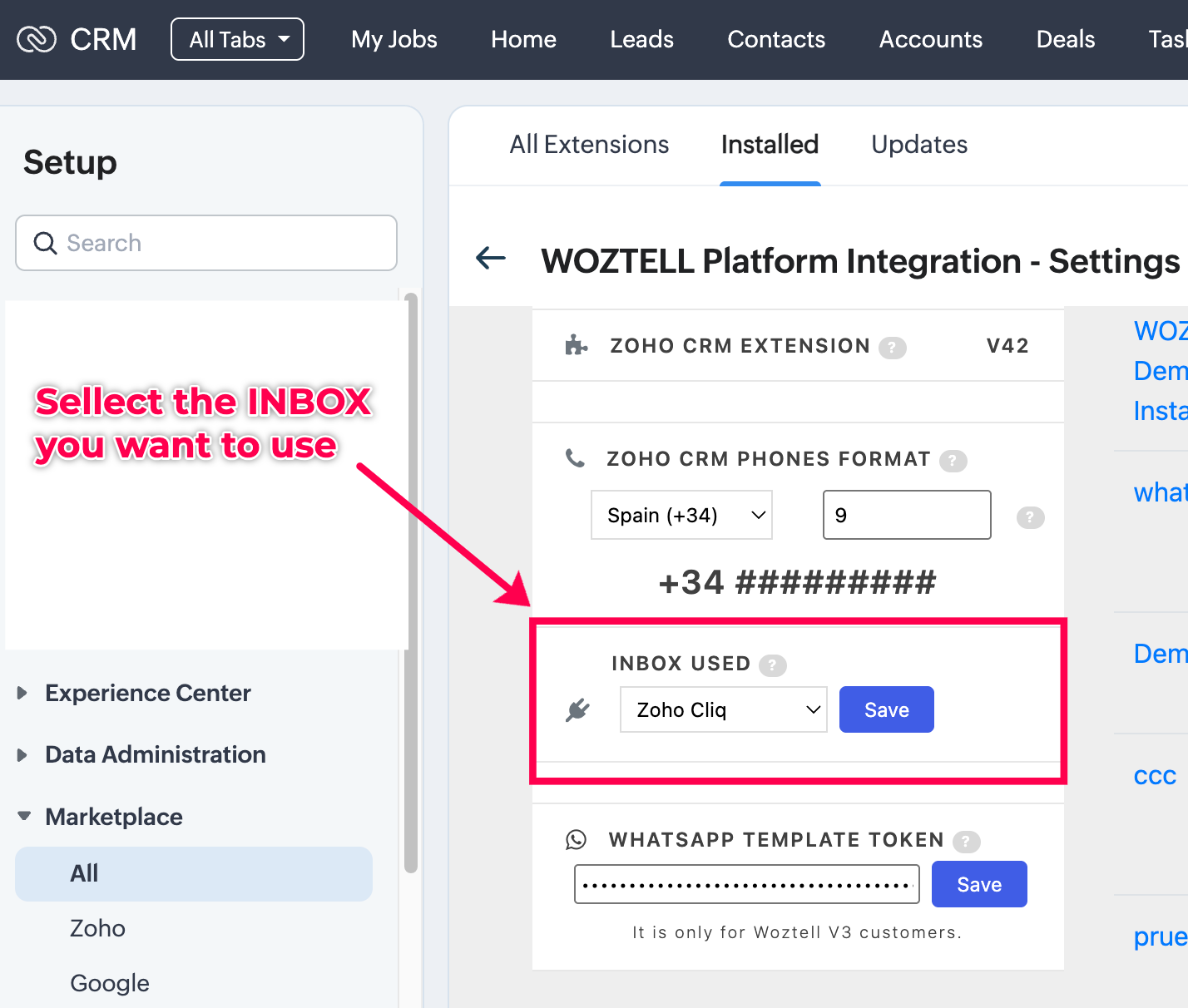Switch to the All Extensions tab
Screen dimensions: 1188x1008
click(x=589, y=145)
